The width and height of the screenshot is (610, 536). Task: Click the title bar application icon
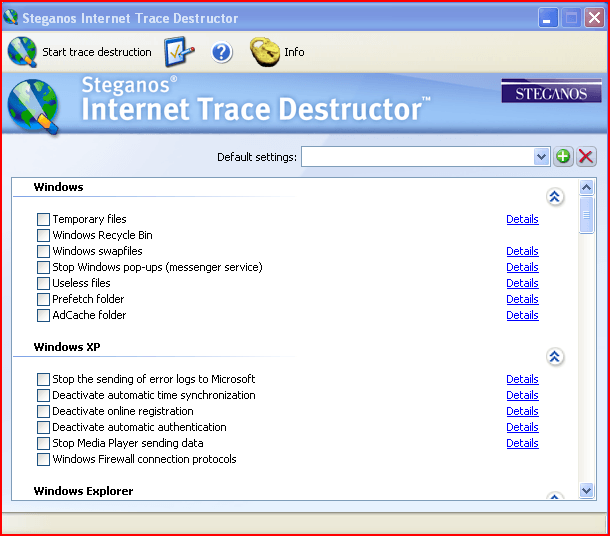[11, 17]
